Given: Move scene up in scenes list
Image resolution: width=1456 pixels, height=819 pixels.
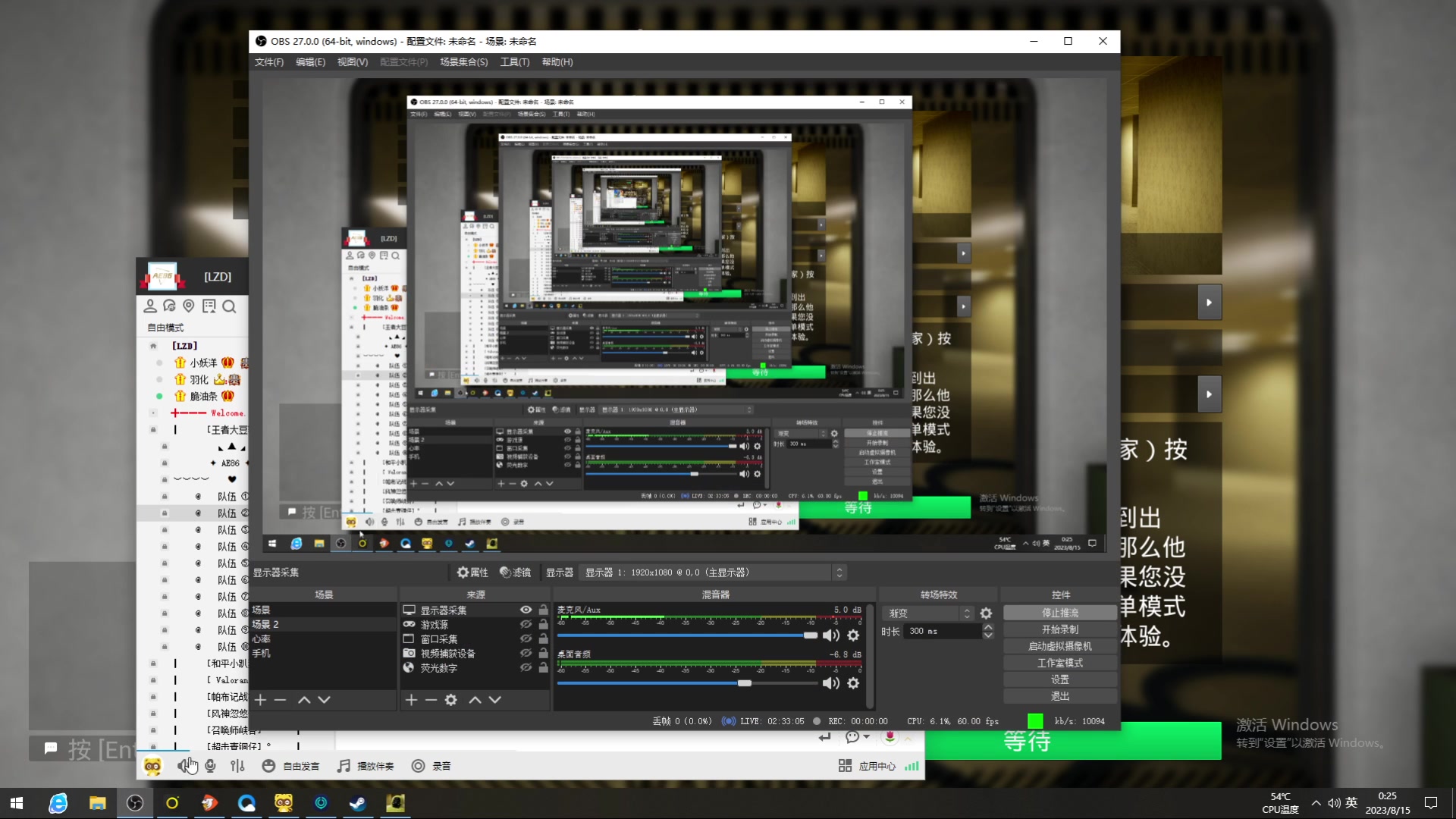Looking at the screenshot, I should pyautogui.click(x=304, y=700).
